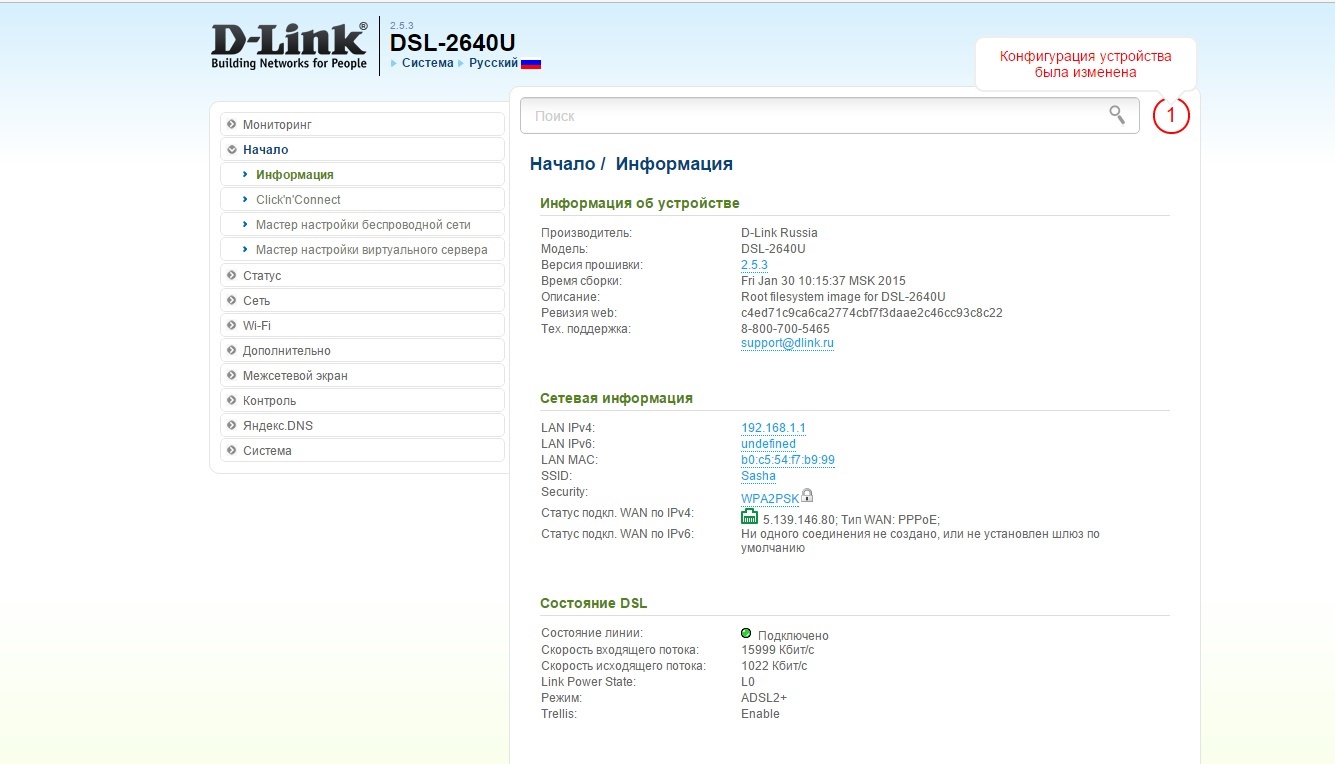Image resolution: width=1335 pixels, height=764 pixels.
Task: Expand the Статус menu section
Action: pyautogui.click(x=362, y=276)
